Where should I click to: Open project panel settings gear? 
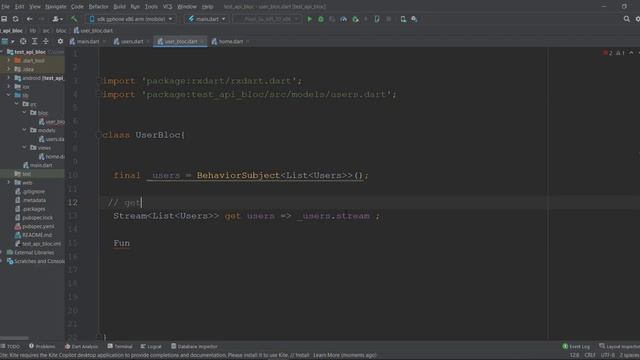coord(60,42)
